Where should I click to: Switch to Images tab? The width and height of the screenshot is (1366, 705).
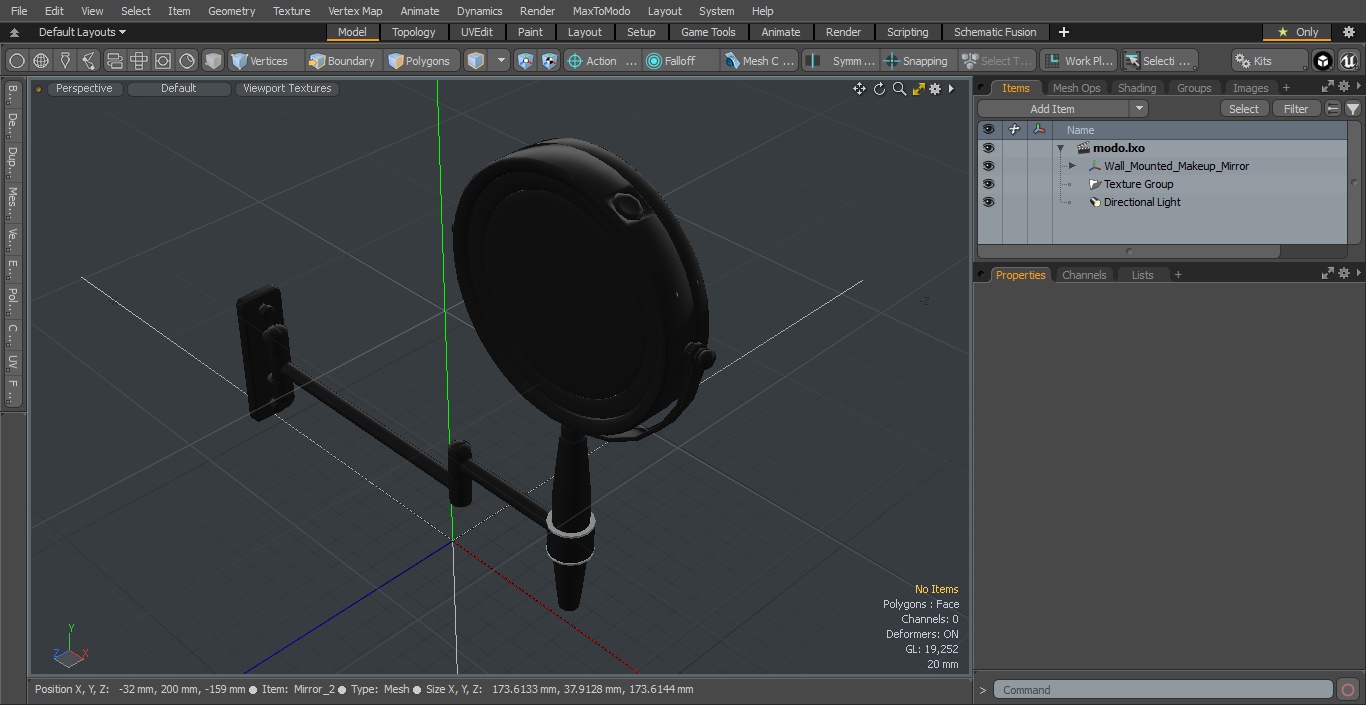tap(1250, 88)
